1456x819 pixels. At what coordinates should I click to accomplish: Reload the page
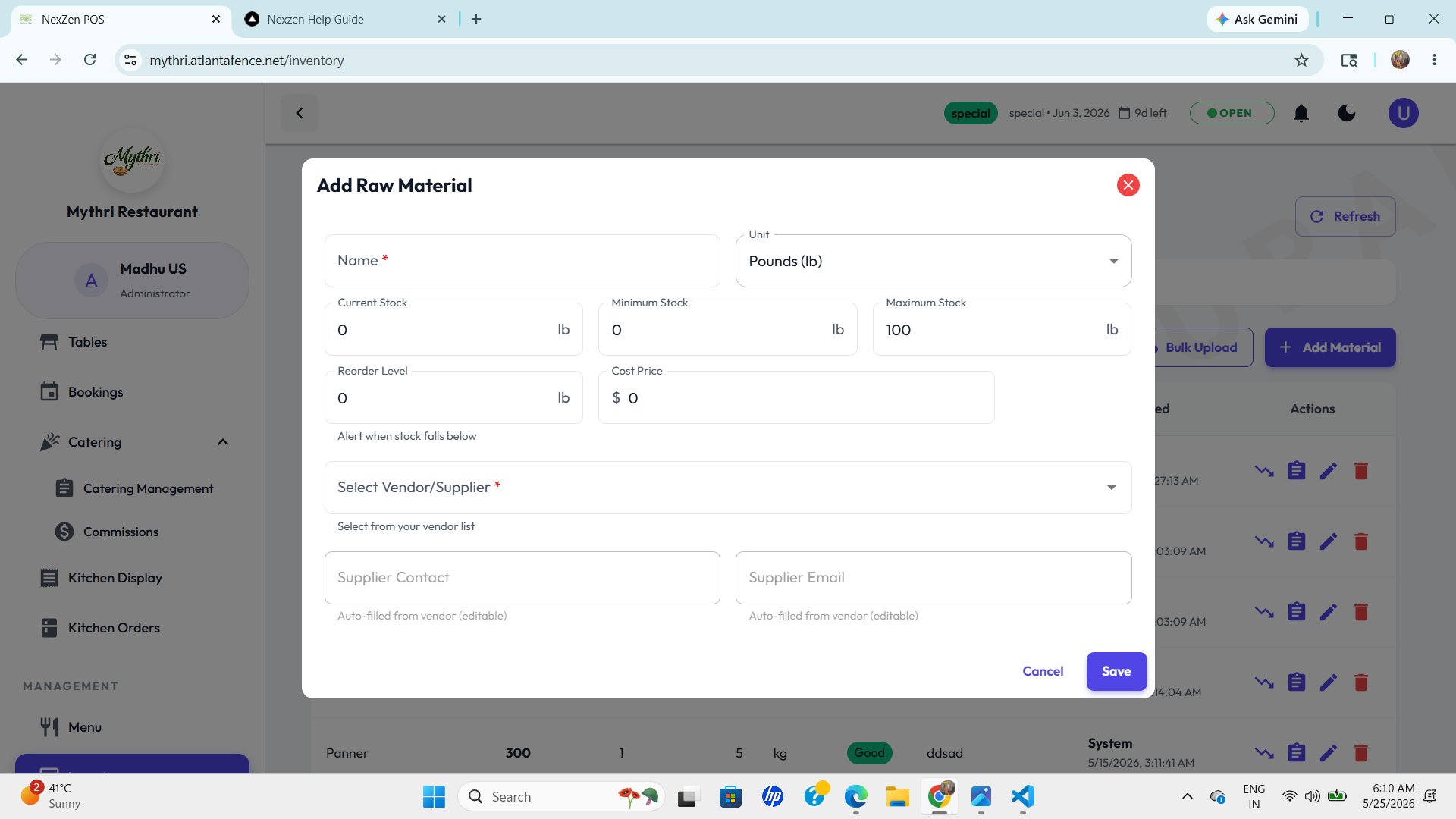(x=89, y=60)
